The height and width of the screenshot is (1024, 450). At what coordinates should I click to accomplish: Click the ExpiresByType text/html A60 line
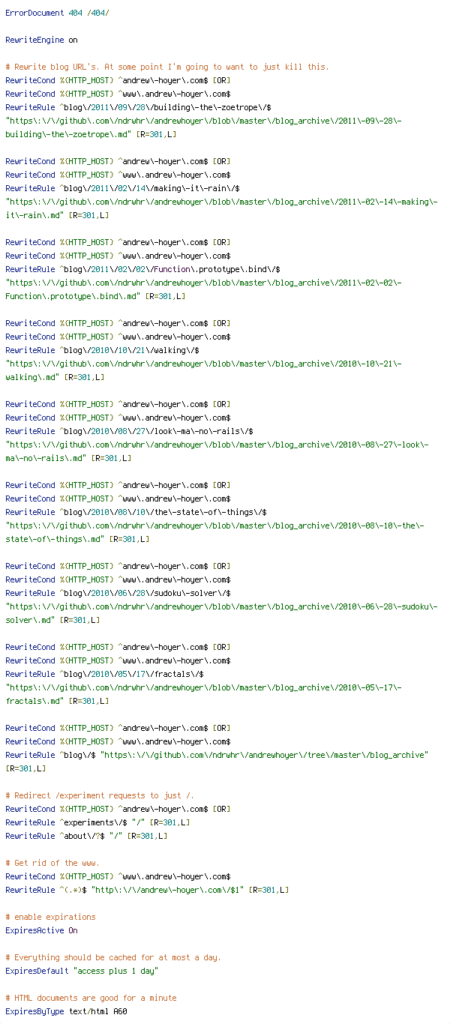click(x=66, y=1012)
